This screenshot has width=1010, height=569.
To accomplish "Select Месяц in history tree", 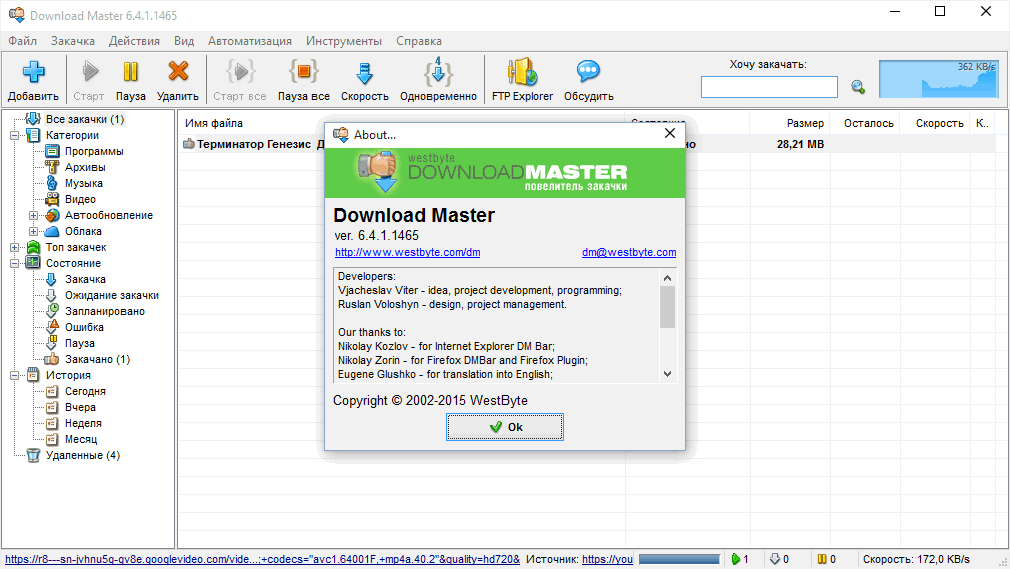I will 81,439.
